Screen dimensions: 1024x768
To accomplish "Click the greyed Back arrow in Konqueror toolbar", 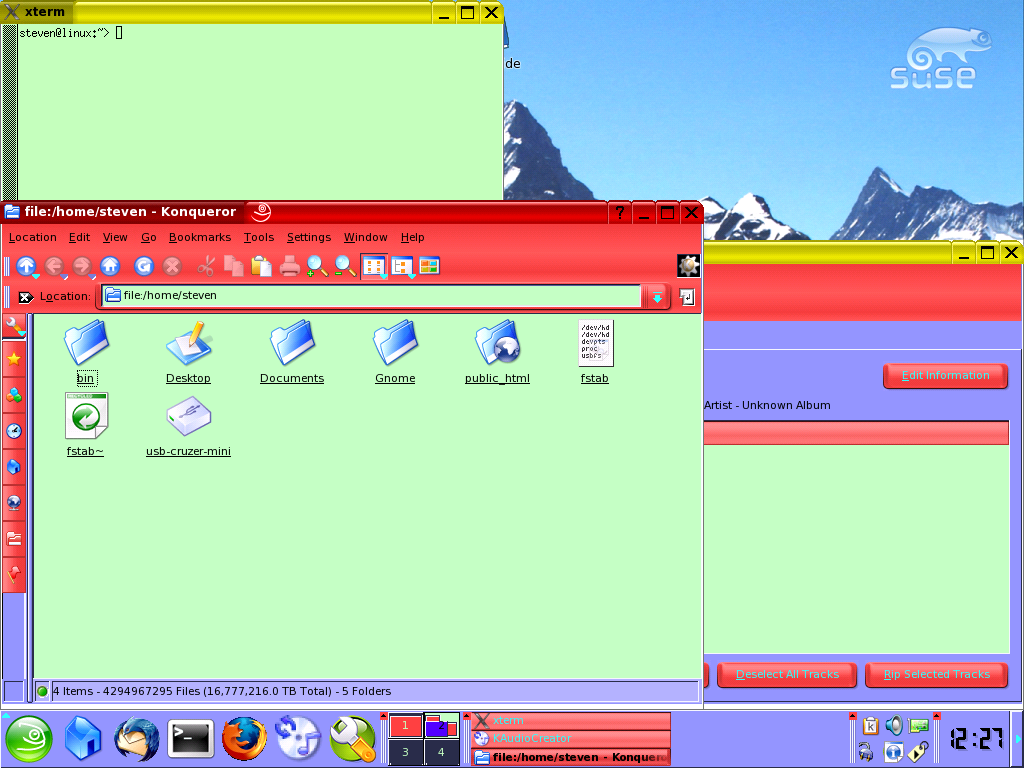I will pyautogui.click(x=54, y=265).
